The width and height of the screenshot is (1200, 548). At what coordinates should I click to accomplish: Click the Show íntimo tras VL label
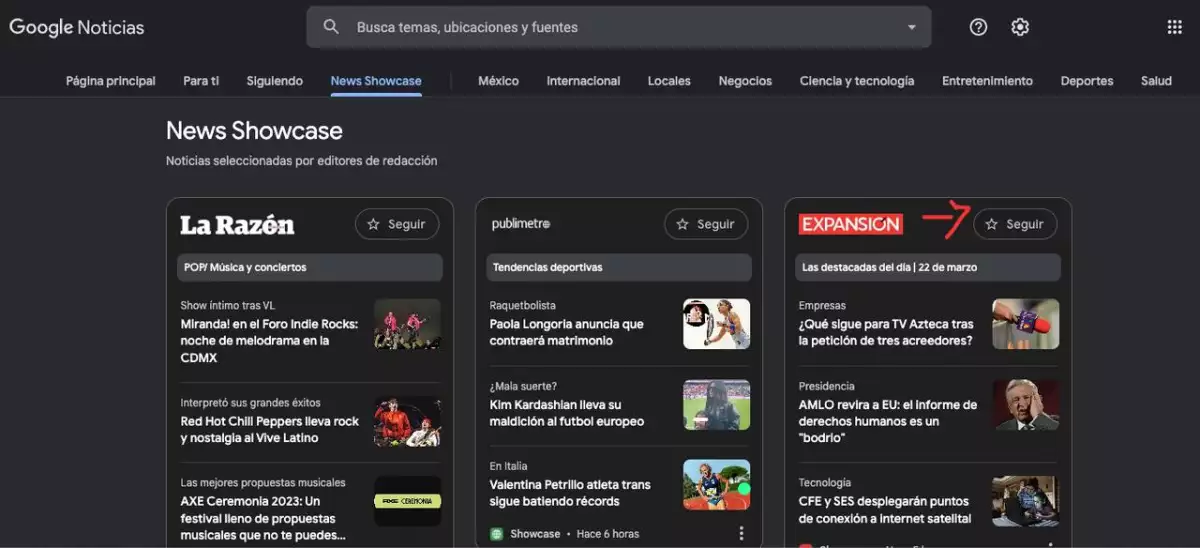coord(227,305)
